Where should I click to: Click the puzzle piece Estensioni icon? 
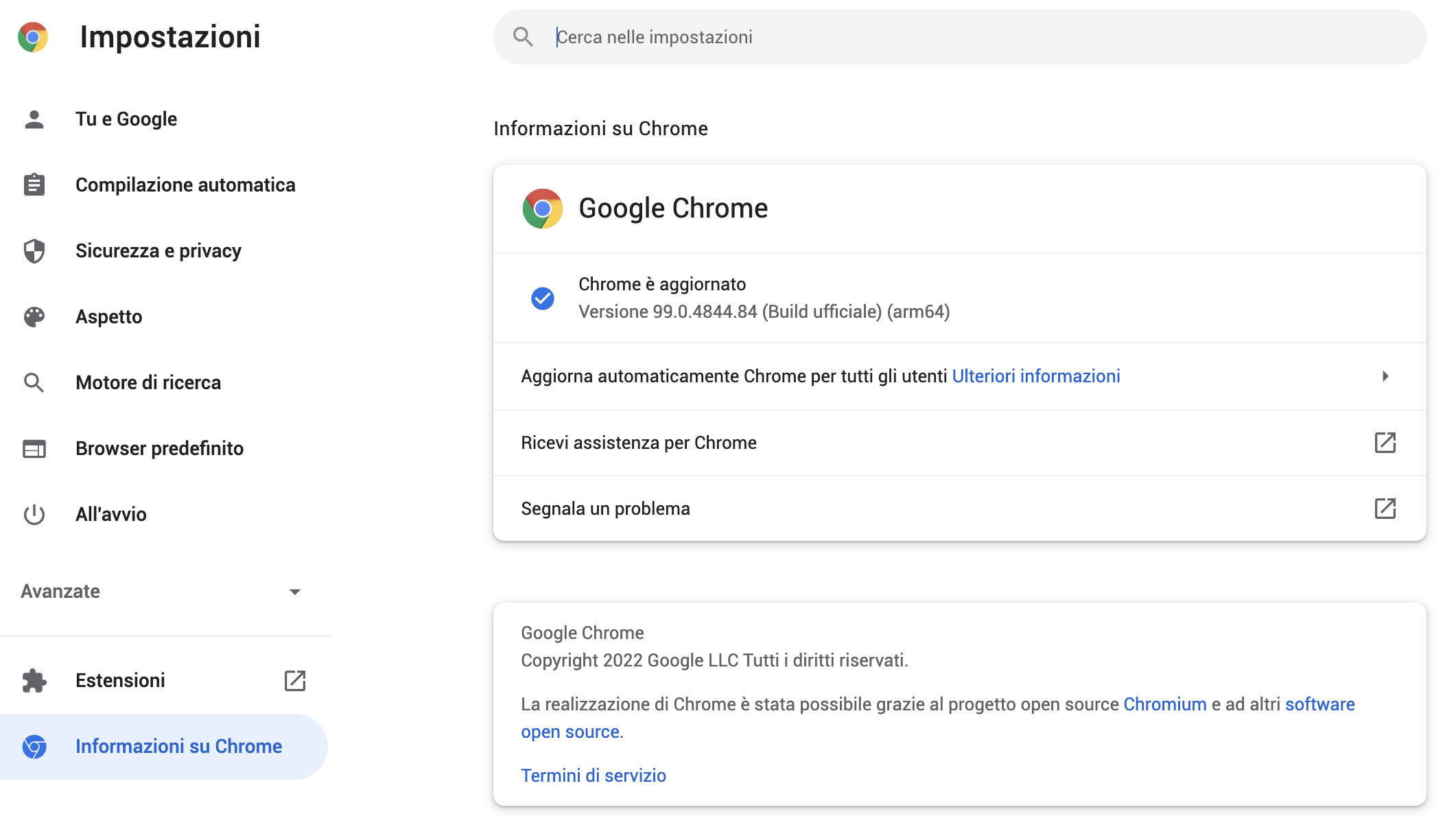pyautogui.click(x=34, y=681)
